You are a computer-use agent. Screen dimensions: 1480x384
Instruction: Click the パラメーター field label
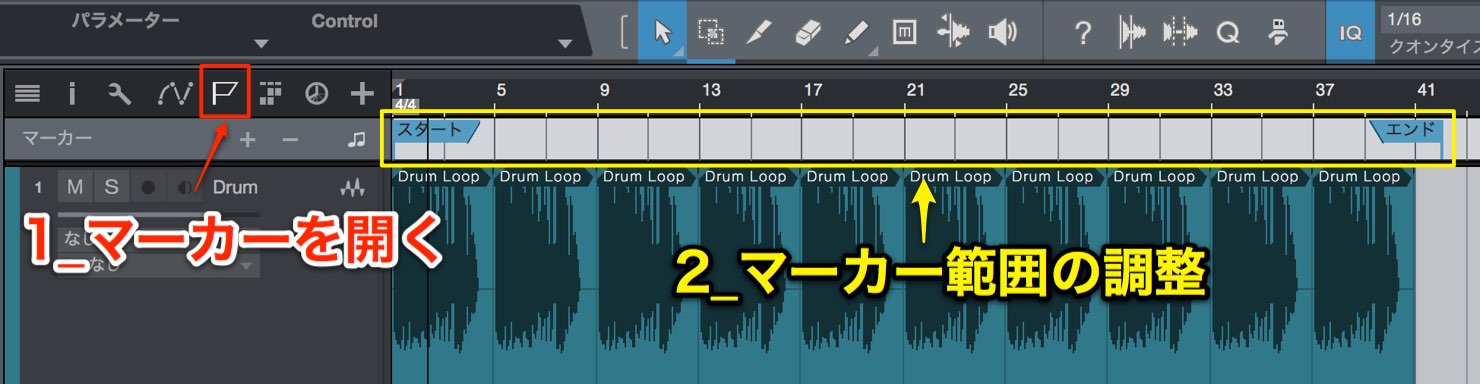(125, 20)
